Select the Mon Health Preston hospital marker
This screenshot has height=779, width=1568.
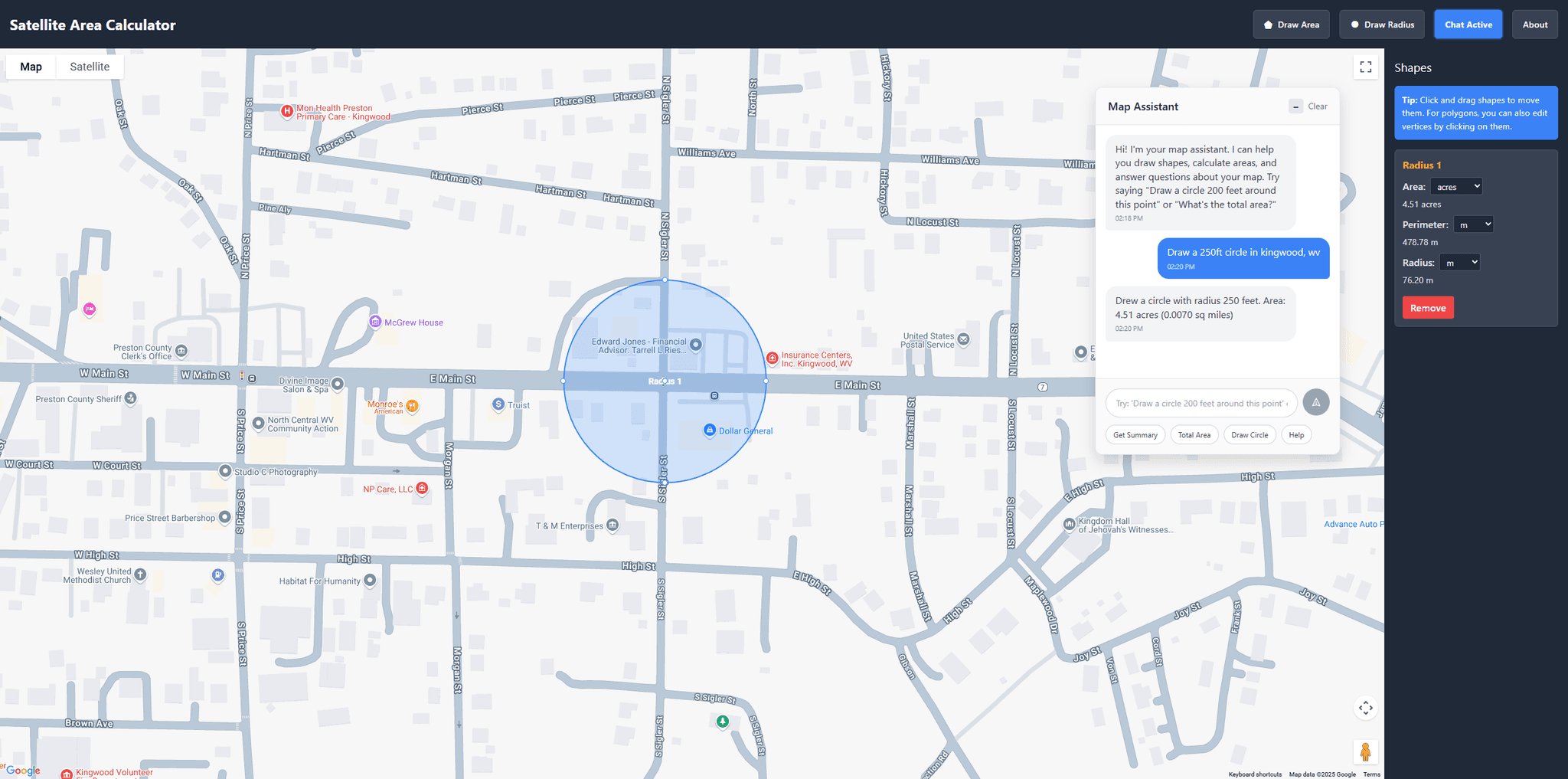pos(287,112)
